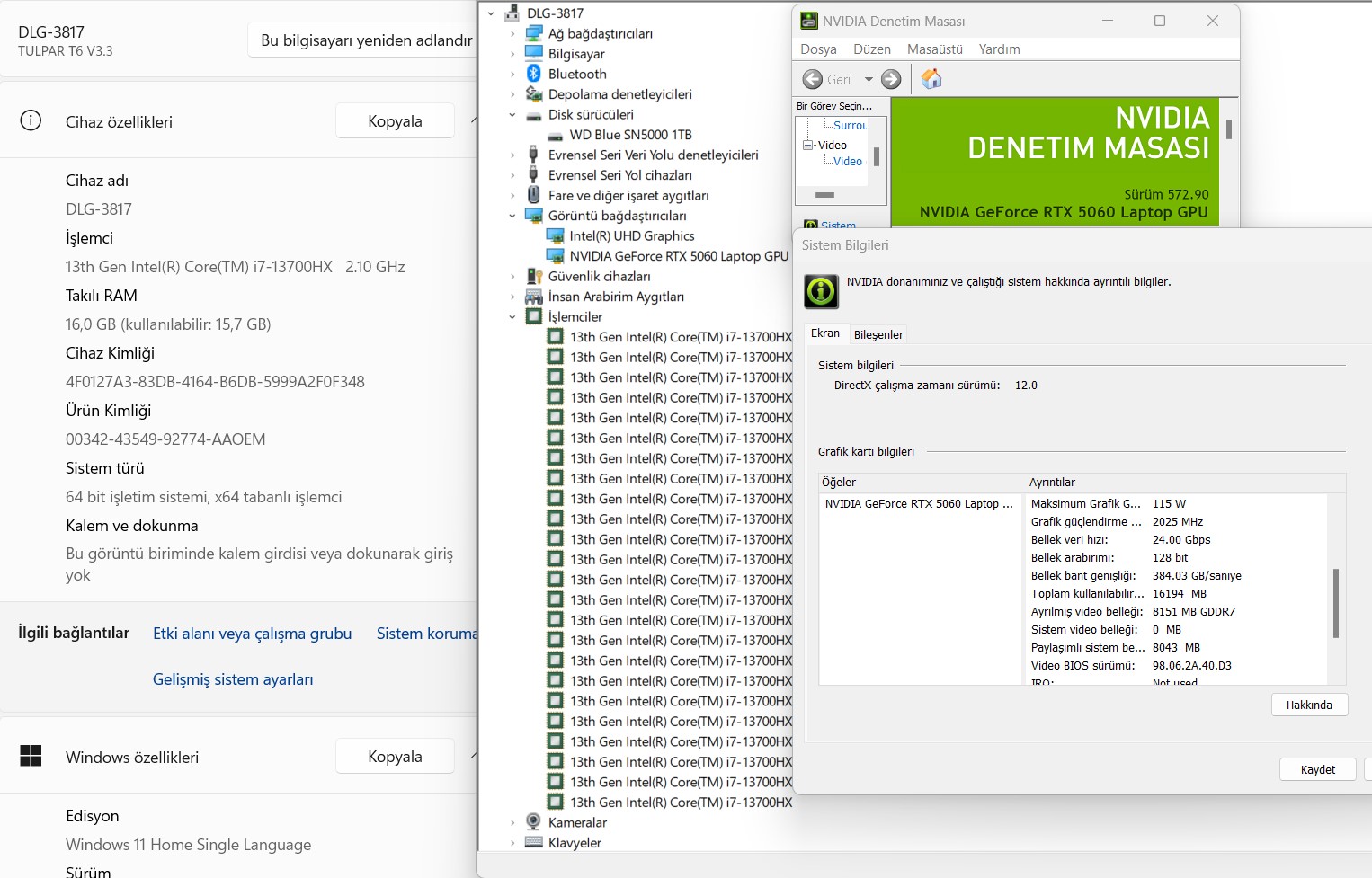Click the NVIDIA GeForce RTX 5060 adapter icon in tree
Image resolution: width=1372 pixels, height=878 pixels.
[x=555, y=256]
